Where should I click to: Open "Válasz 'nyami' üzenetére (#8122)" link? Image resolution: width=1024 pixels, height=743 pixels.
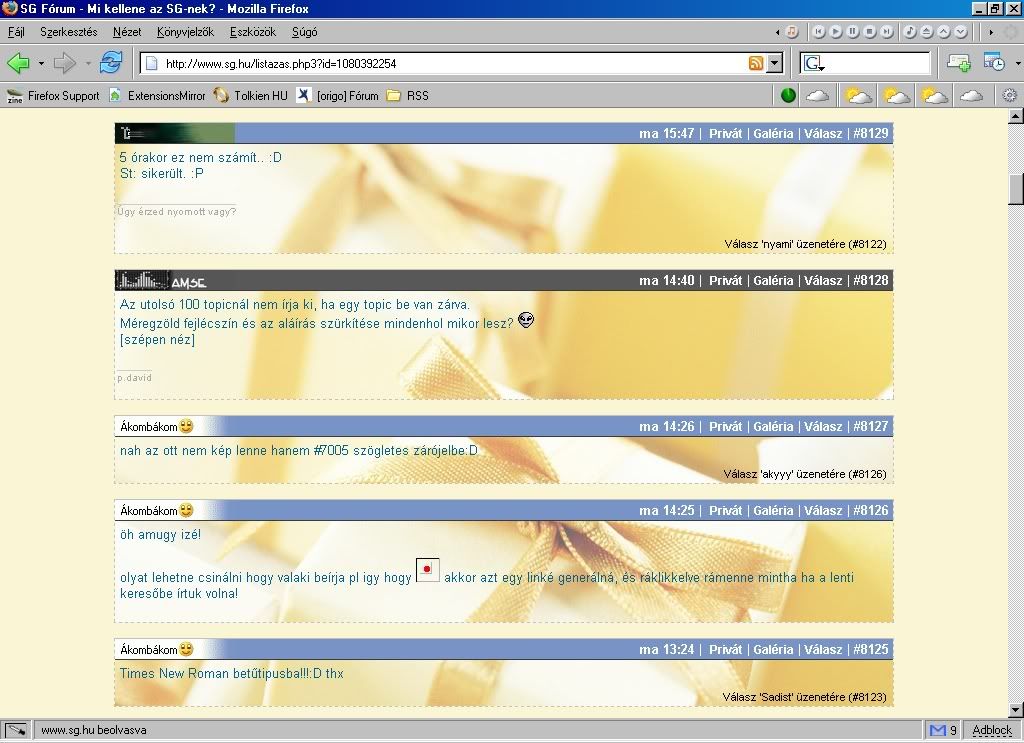[805, 244]
